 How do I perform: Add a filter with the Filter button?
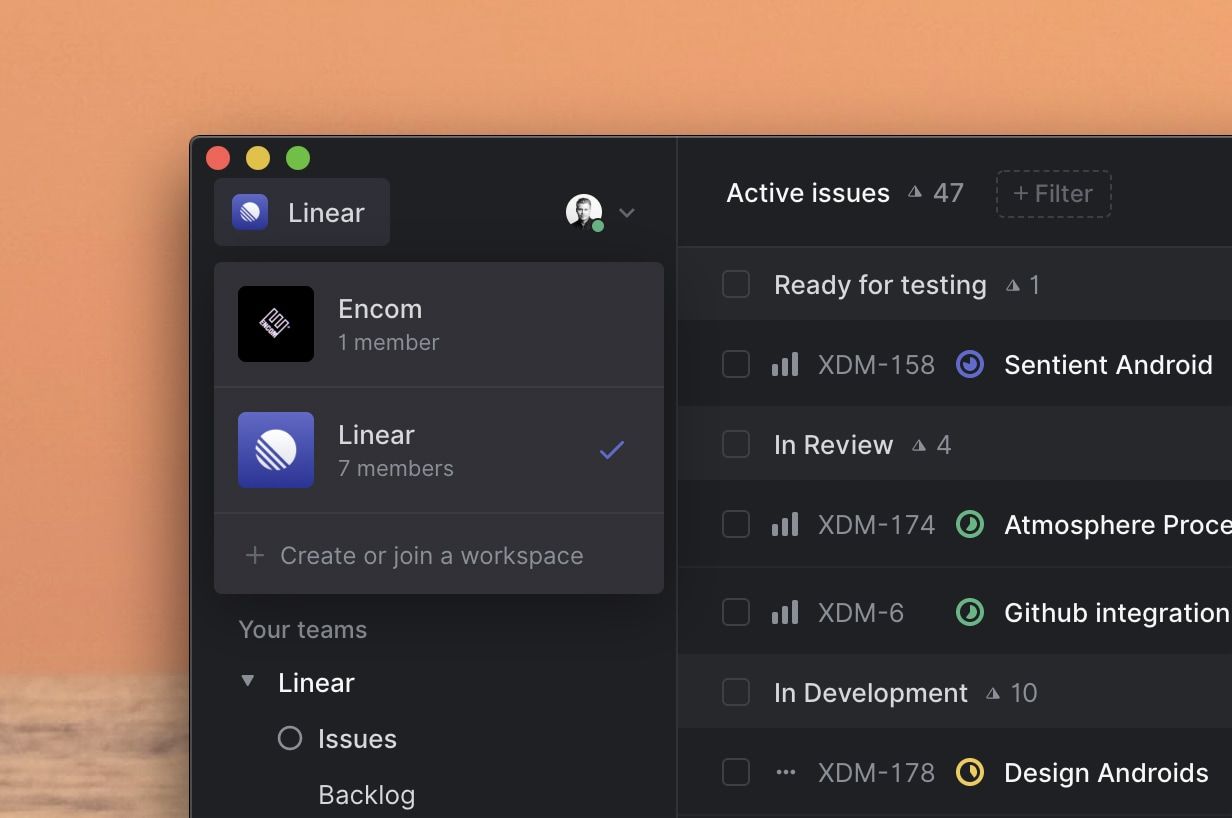click(1053, 193)
